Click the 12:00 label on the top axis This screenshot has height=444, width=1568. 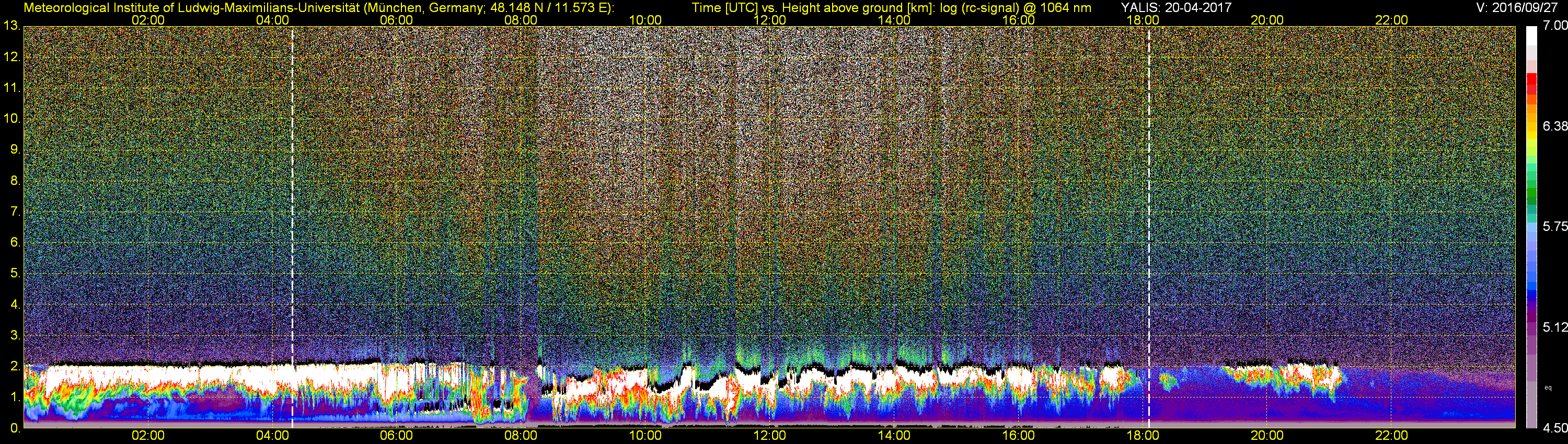click(x=769, y=20)
